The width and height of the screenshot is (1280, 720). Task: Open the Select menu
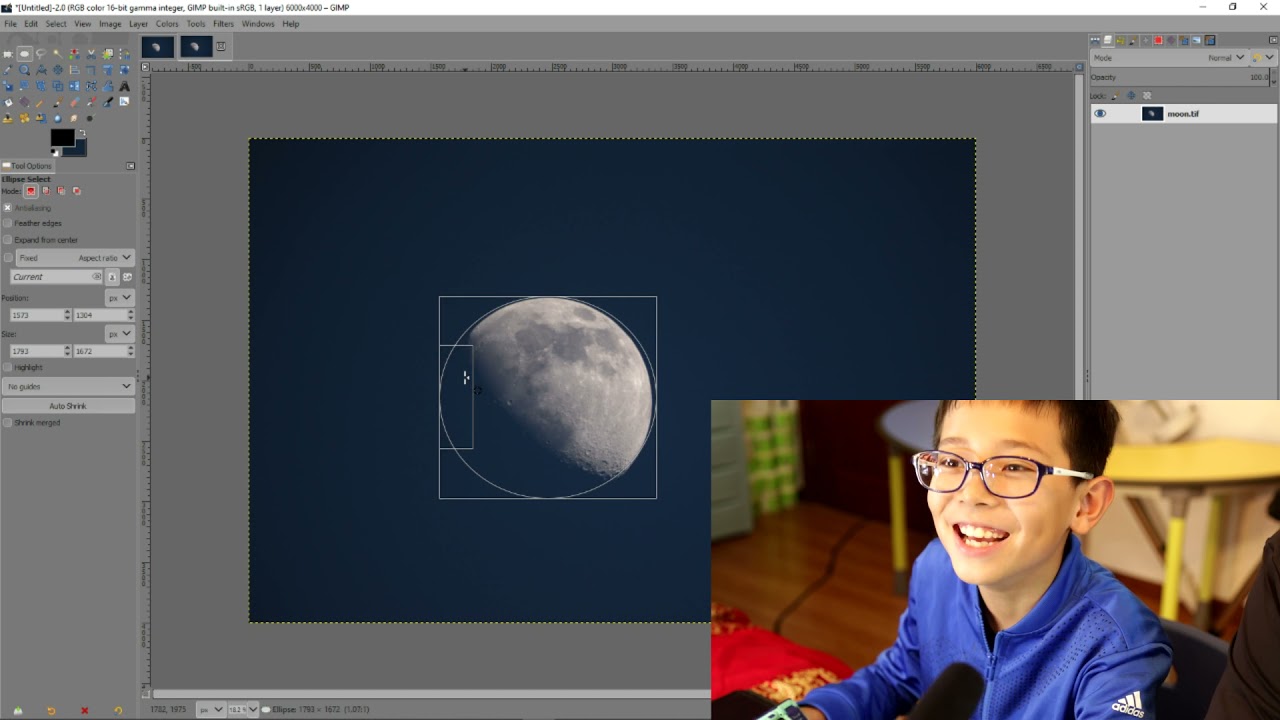pos(56,23)
